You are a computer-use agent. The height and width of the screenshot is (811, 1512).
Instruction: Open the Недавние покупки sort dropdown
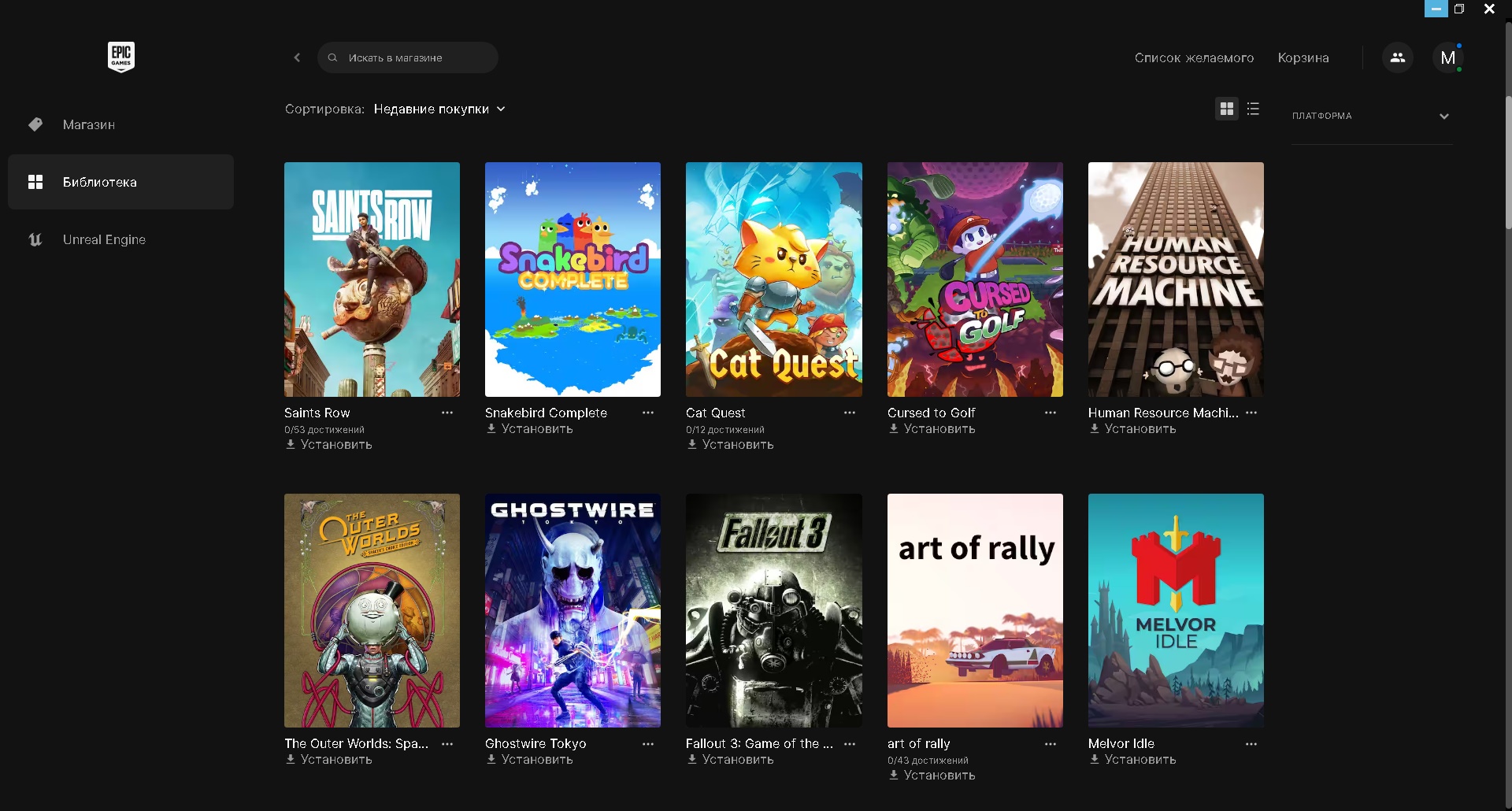[439, 109]
